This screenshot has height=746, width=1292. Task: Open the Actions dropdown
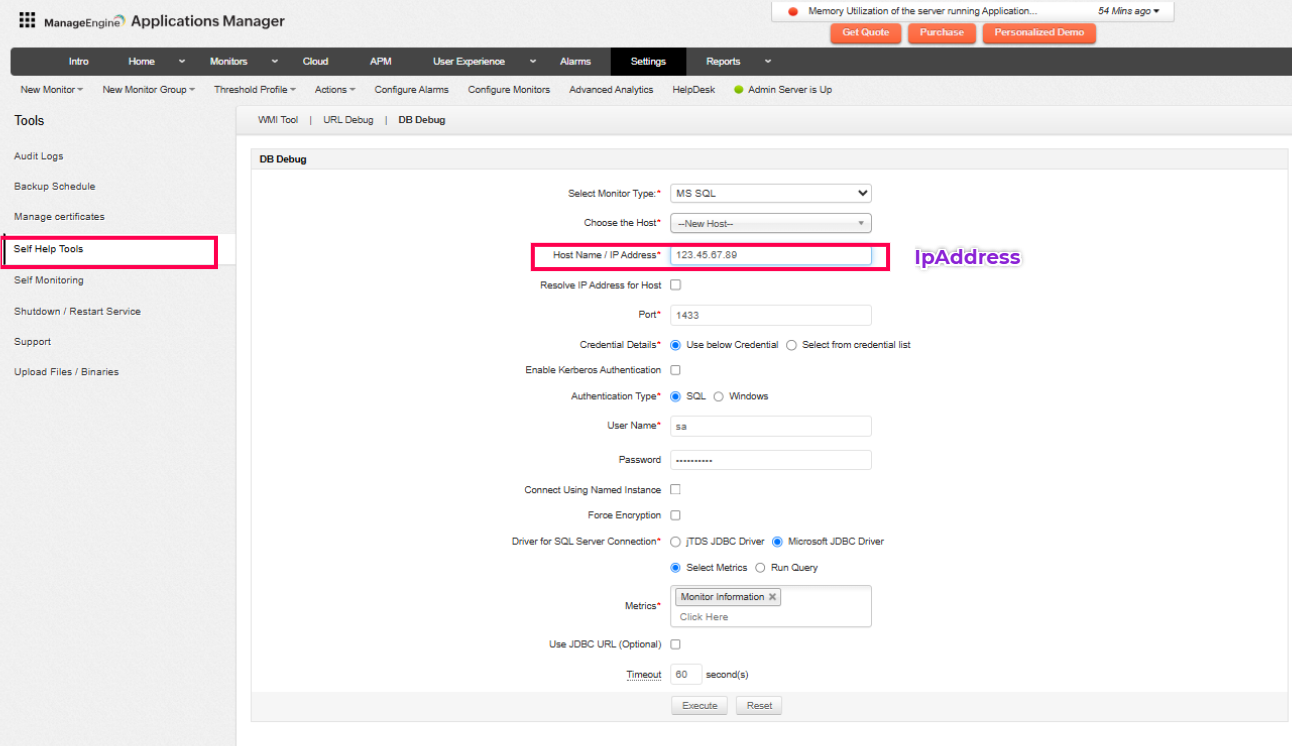coord(335,90)
